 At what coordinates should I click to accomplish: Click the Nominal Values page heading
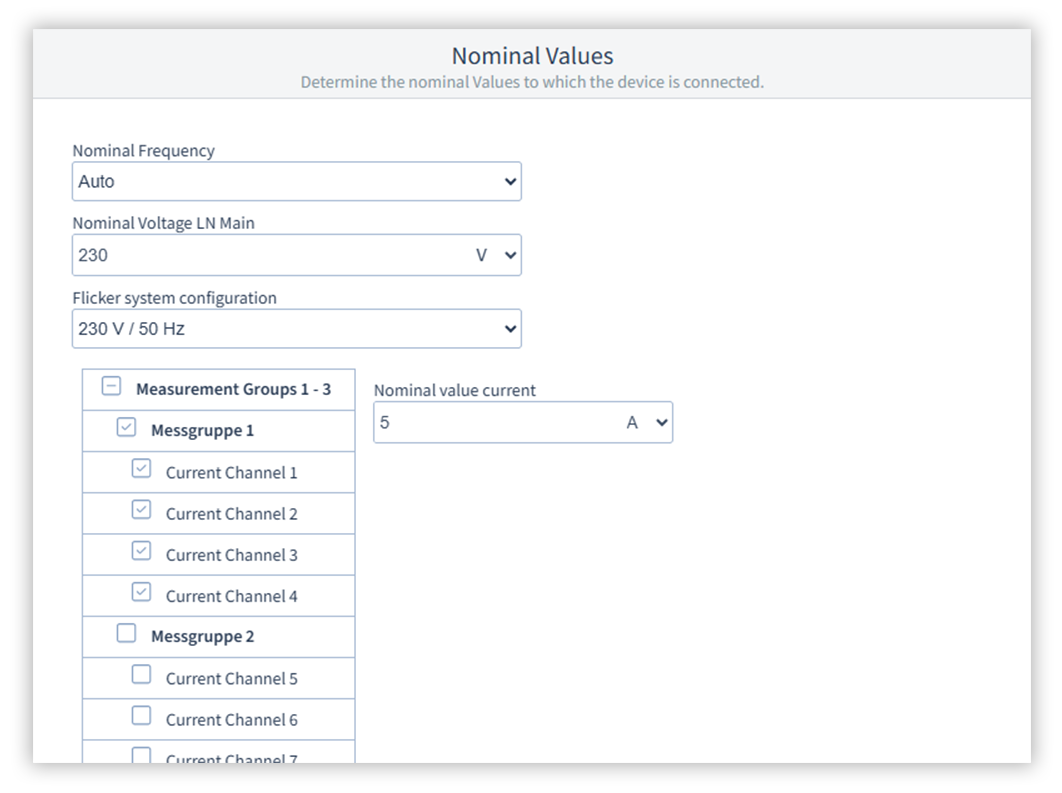[532, 56]
